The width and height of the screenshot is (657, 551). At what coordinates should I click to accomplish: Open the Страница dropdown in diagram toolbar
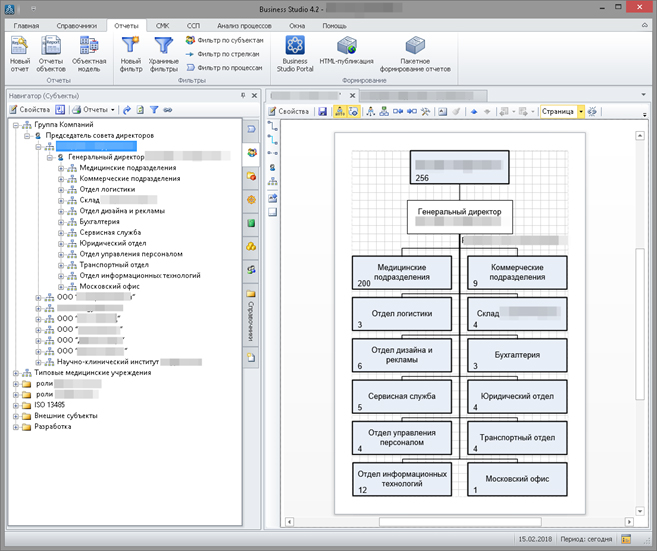point(582,112)
